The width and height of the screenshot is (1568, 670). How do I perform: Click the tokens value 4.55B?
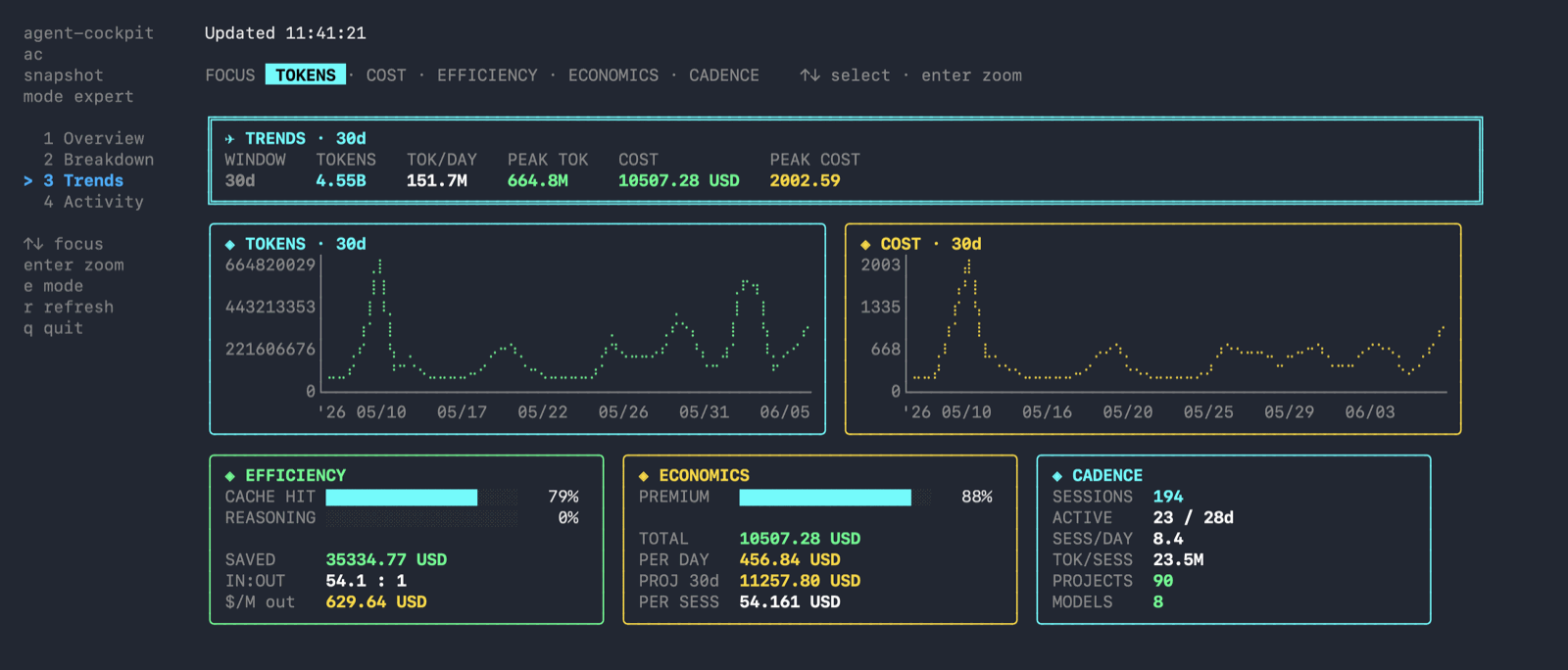pyautogui.click(x=341, y=181)
